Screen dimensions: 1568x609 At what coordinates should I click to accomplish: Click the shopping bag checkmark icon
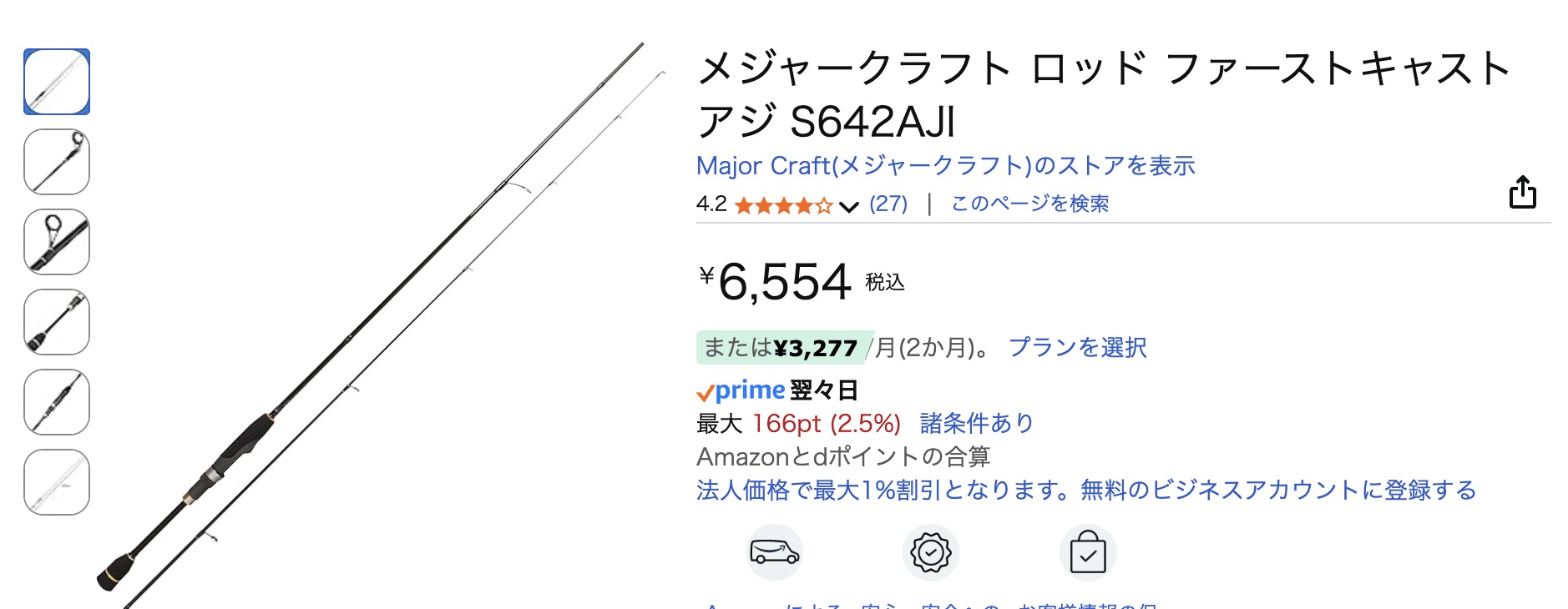click(1087, 552)
